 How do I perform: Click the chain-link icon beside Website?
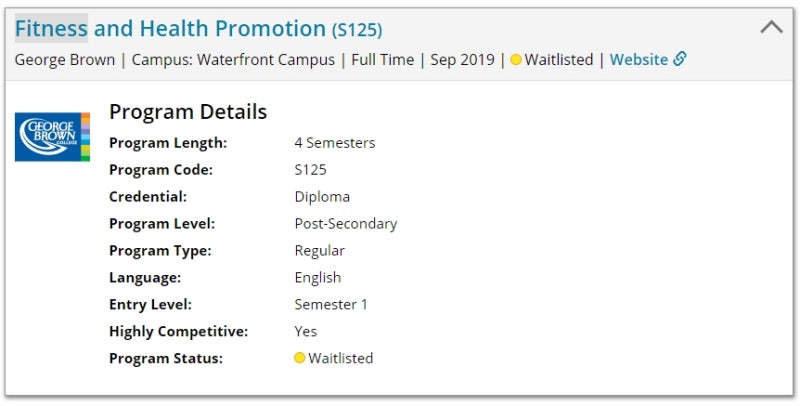point(680,60)
